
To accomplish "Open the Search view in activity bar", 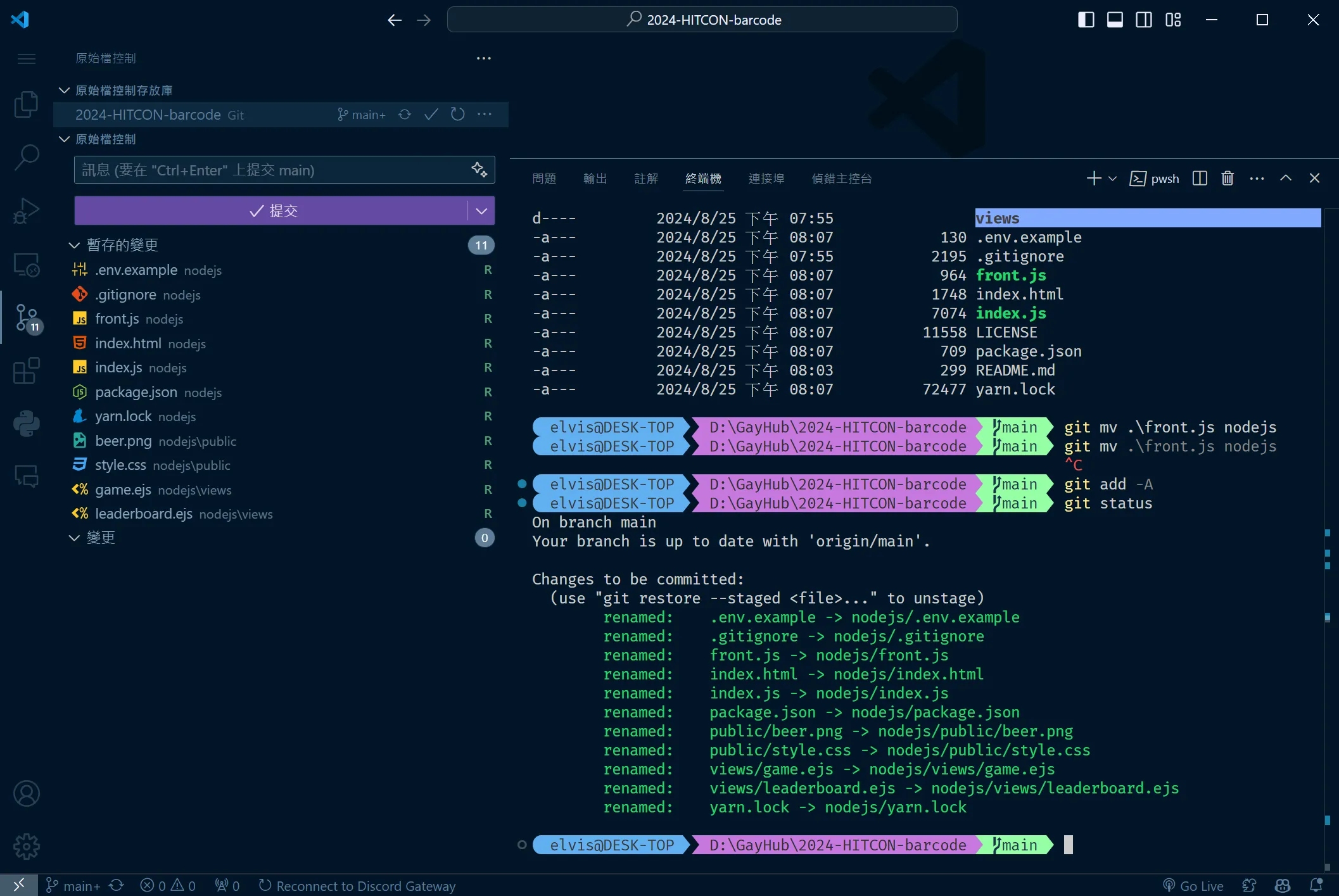I will [26, 157].
